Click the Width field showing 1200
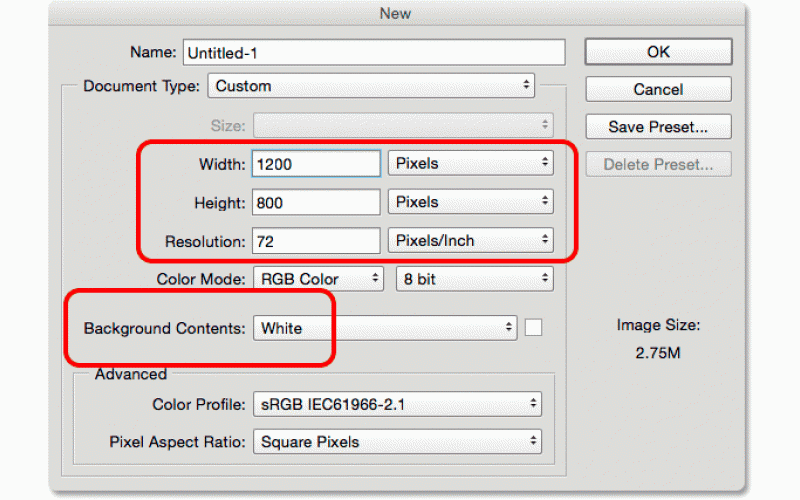 click(x=316, y=164)
